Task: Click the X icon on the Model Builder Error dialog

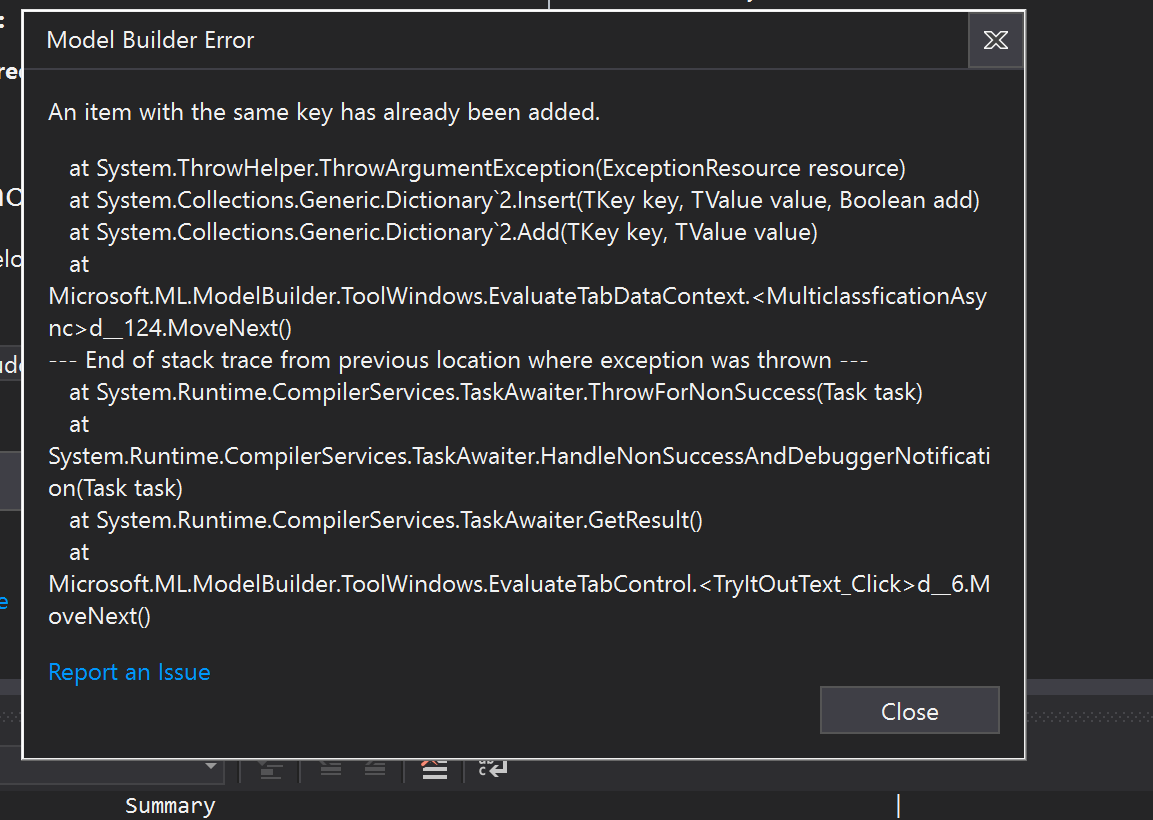Action: (996, 40)
